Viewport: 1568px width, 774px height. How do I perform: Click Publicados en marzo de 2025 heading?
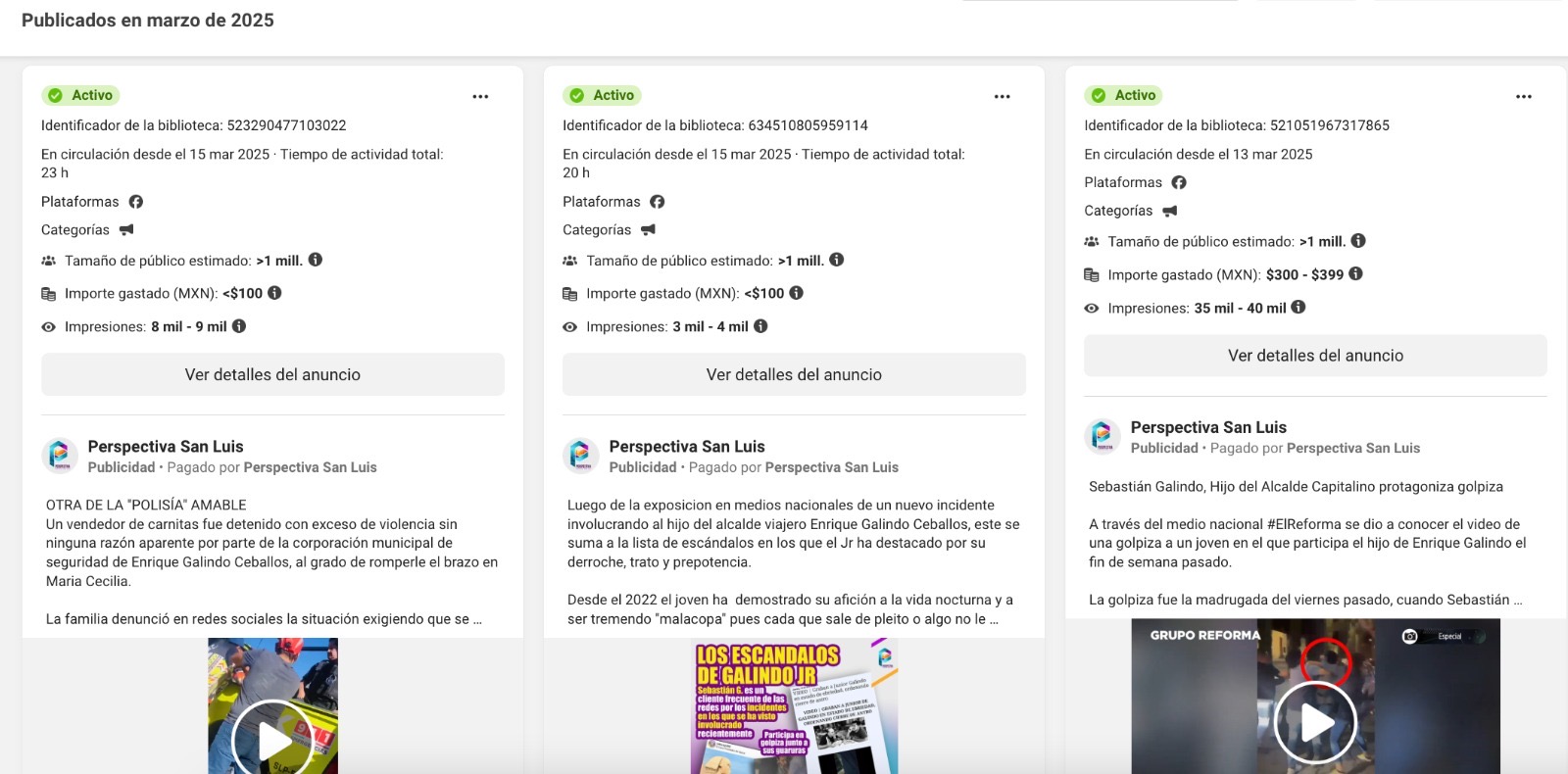coord(148,21)
